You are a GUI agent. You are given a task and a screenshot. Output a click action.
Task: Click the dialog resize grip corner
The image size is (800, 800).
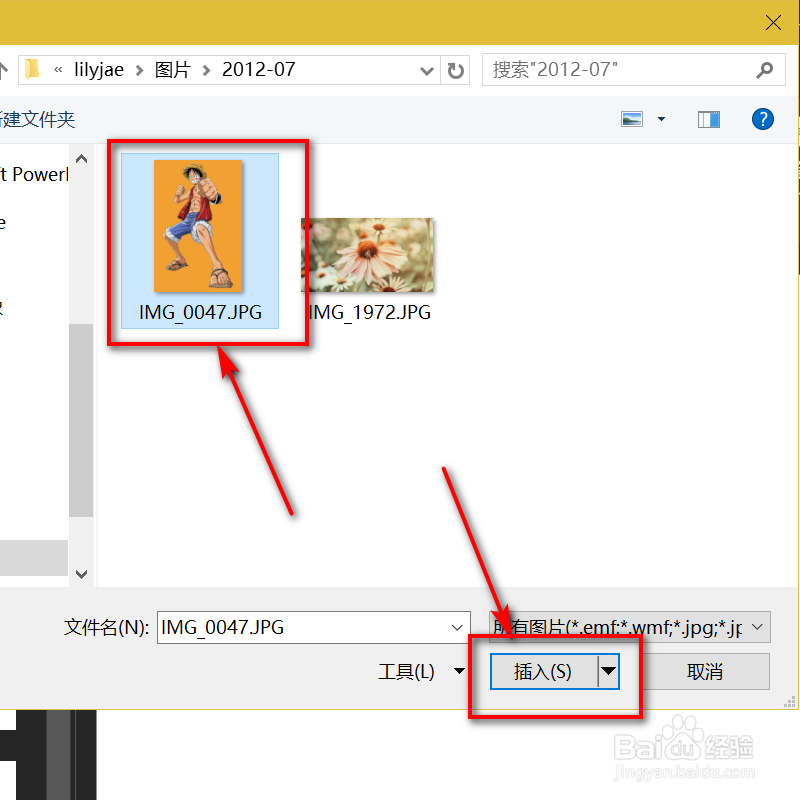pos(790,702)
